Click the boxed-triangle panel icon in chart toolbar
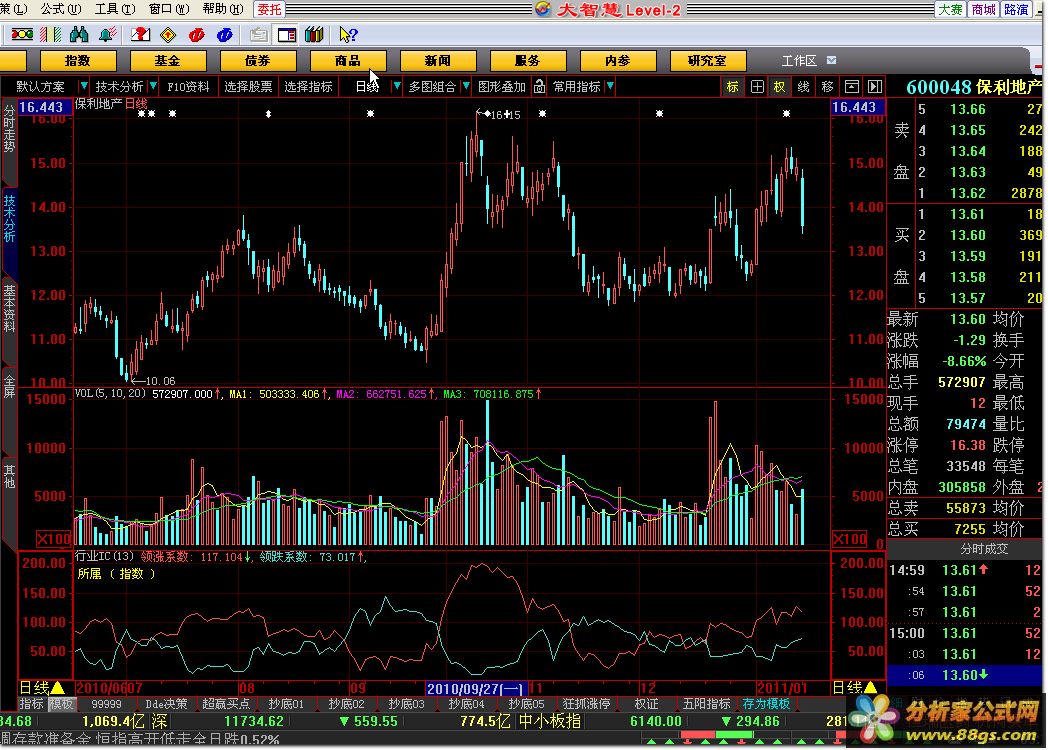Image resolution: width=1048 pixels, height=750 pixels. coord(852,86)
